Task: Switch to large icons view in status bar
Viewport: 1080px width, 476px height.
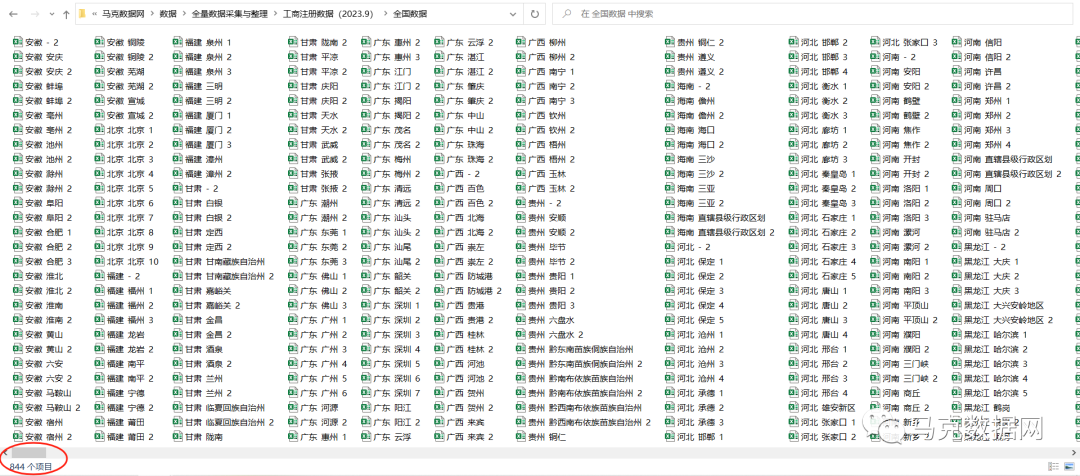Action: [x=1070, y=467]
